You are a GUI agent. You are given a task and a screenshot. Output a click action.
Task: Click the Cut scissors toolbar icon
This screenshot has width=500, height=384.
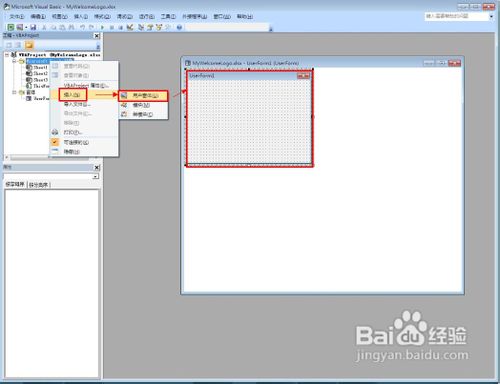pos(44,27)
